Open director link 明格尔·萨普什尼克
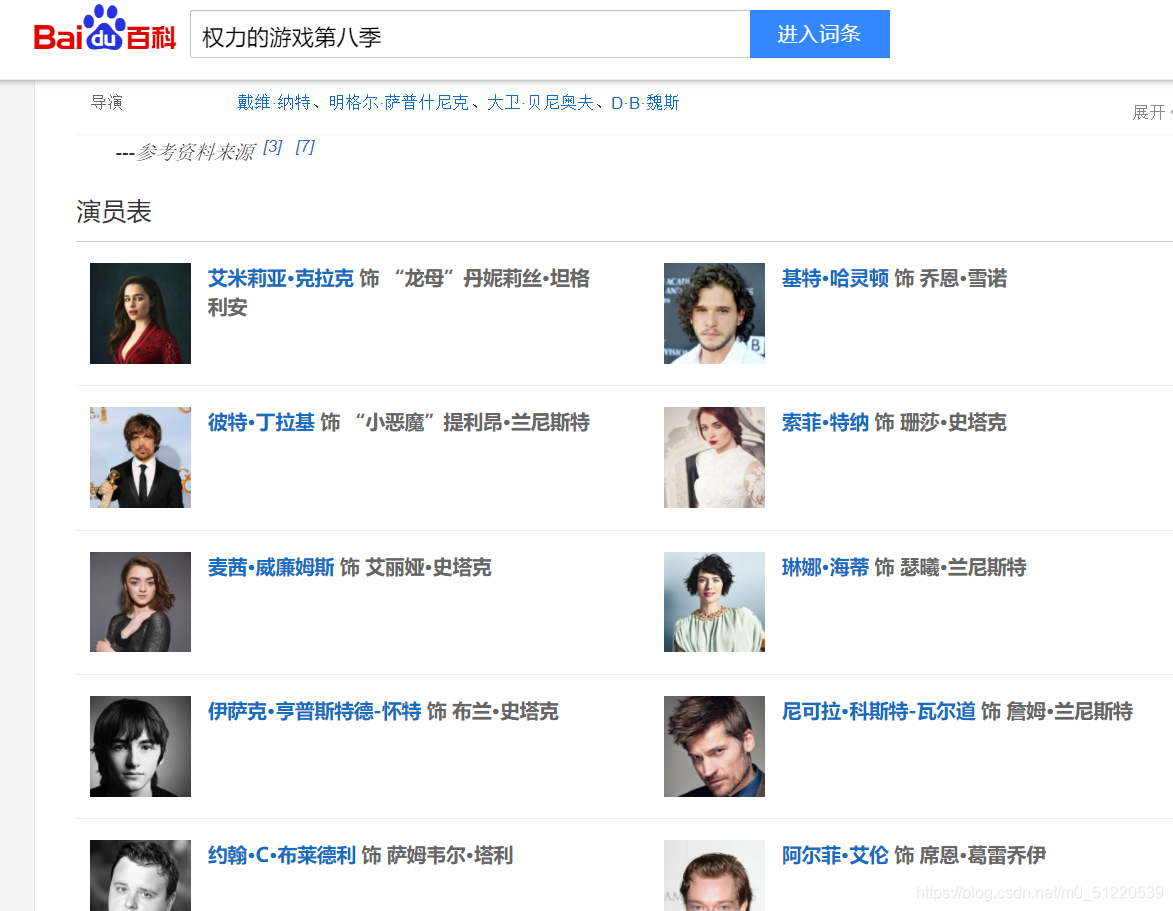The image size is (1173, 911). [399, 102]
